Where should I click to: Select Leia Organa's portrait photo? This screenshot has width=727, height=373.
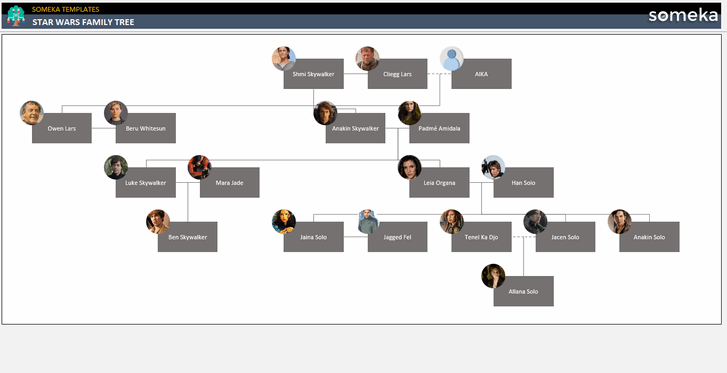coord(409,167)
